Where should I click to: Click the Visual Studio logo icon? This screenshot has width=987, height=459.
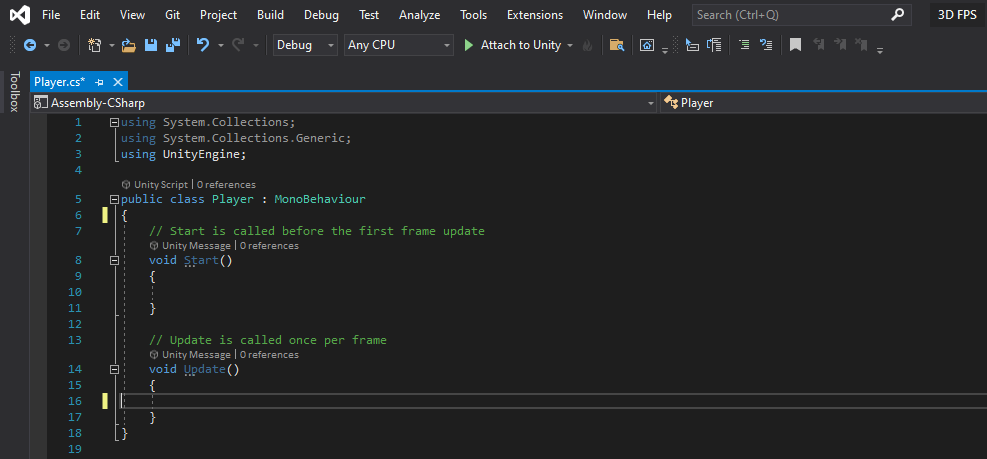coord(19,14)
